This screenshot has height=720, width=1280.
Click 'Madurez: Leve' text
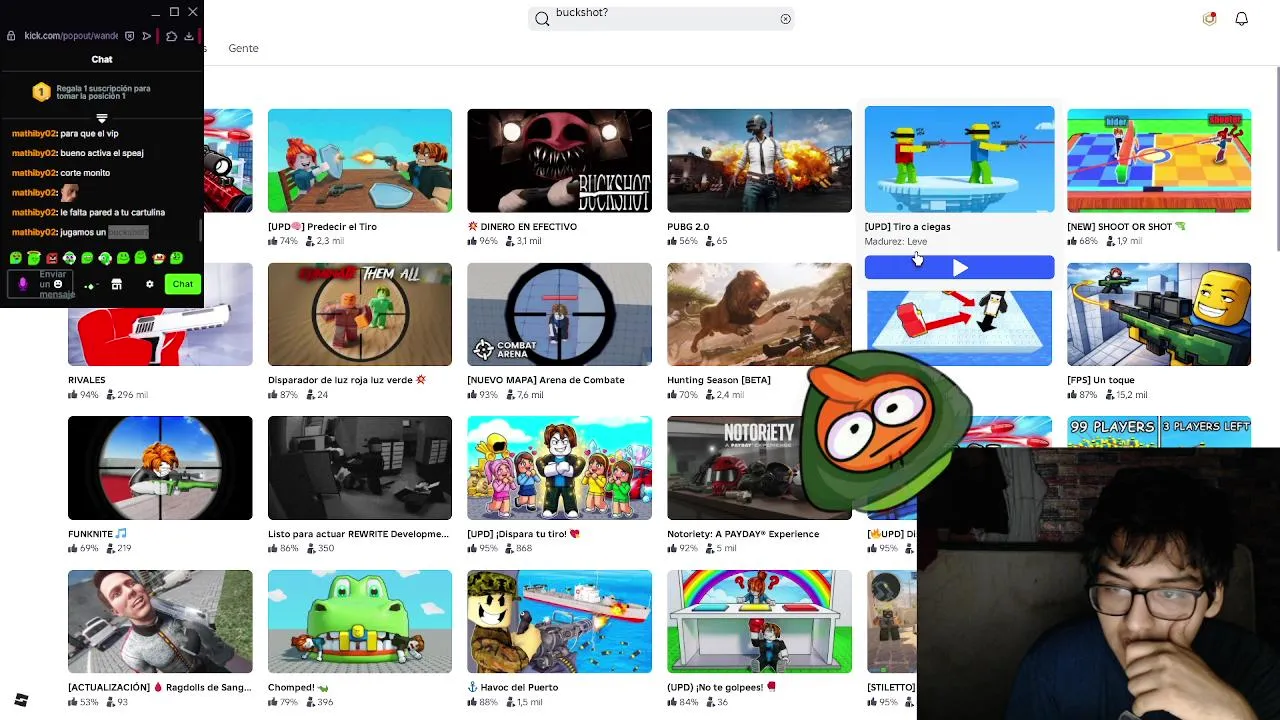(x=896, y=242)
